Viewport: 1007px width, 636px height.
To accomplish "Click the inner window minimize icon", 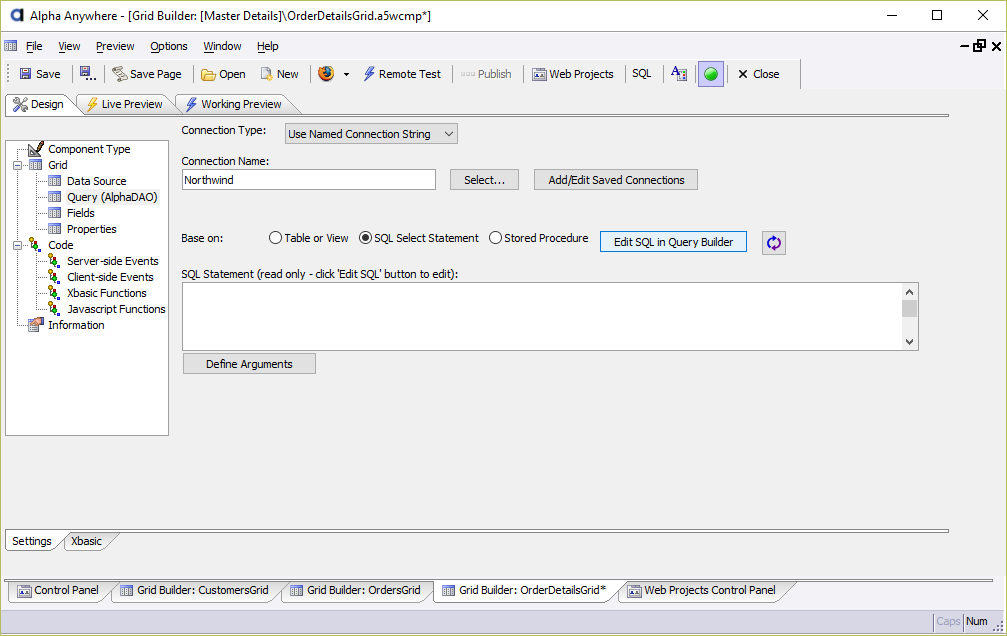I will click(965, 46).
